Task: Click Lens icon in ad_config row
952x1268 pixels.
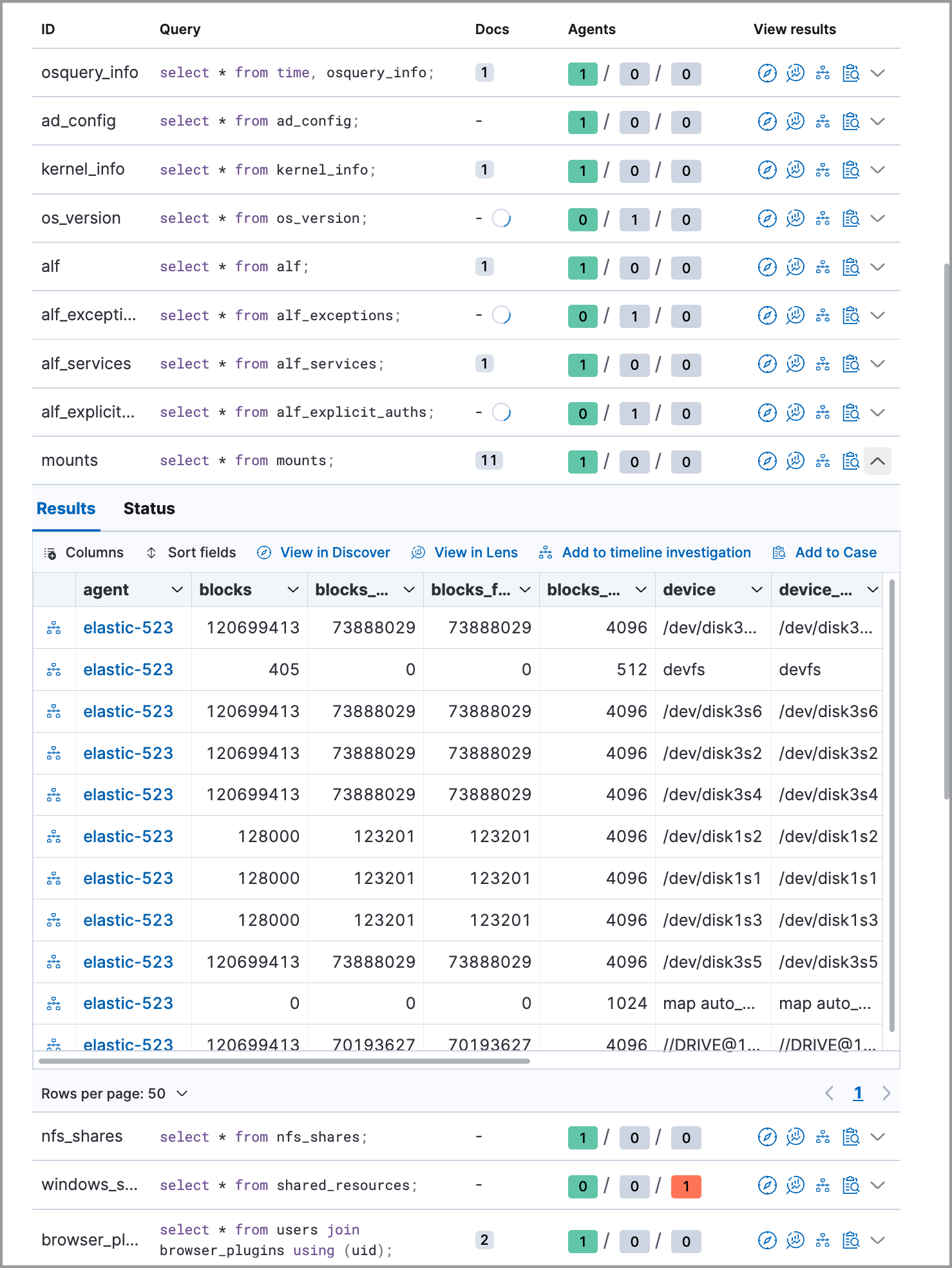Action: tap(795, 122)
